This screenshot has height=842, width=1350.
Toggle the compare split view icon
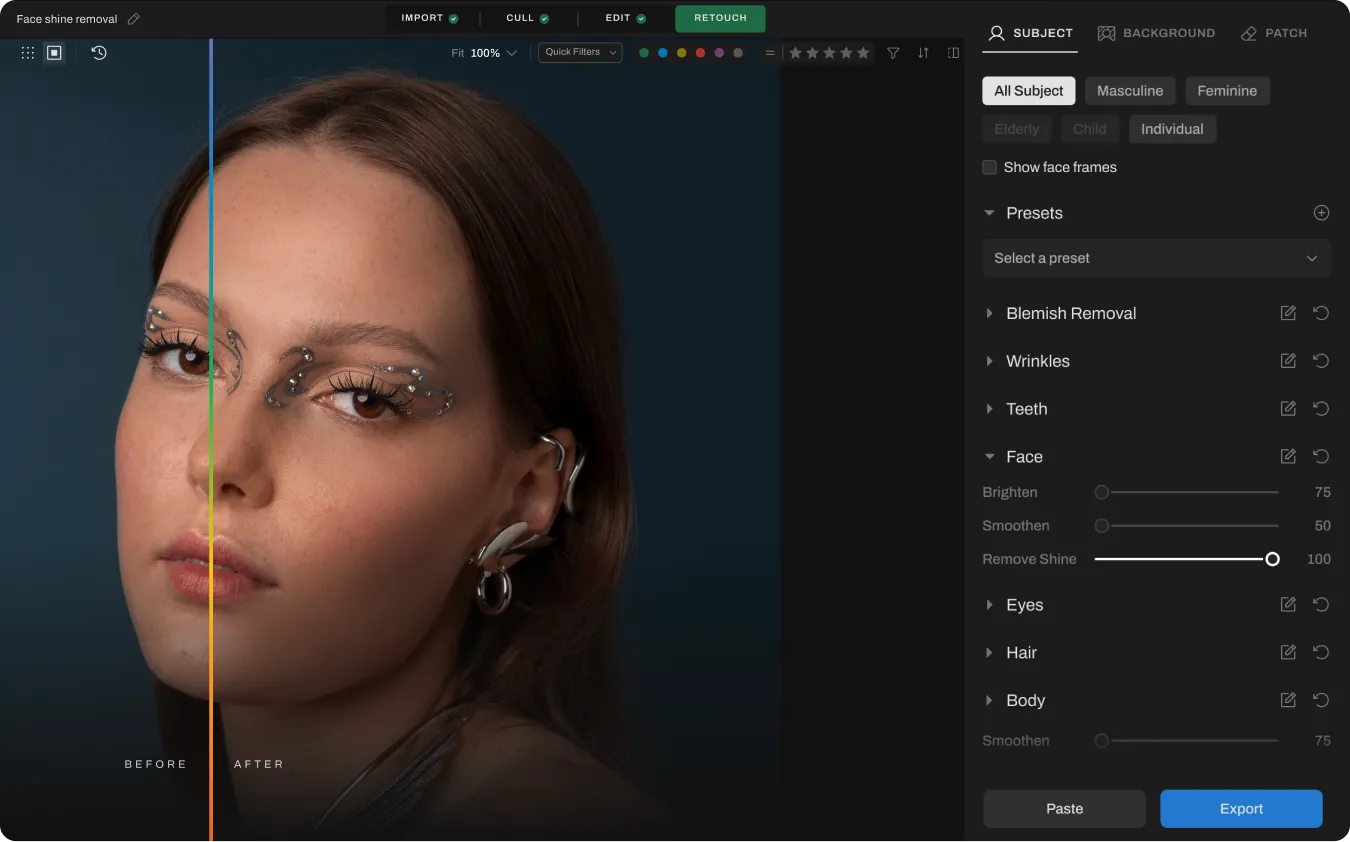[x=953, y=53]
